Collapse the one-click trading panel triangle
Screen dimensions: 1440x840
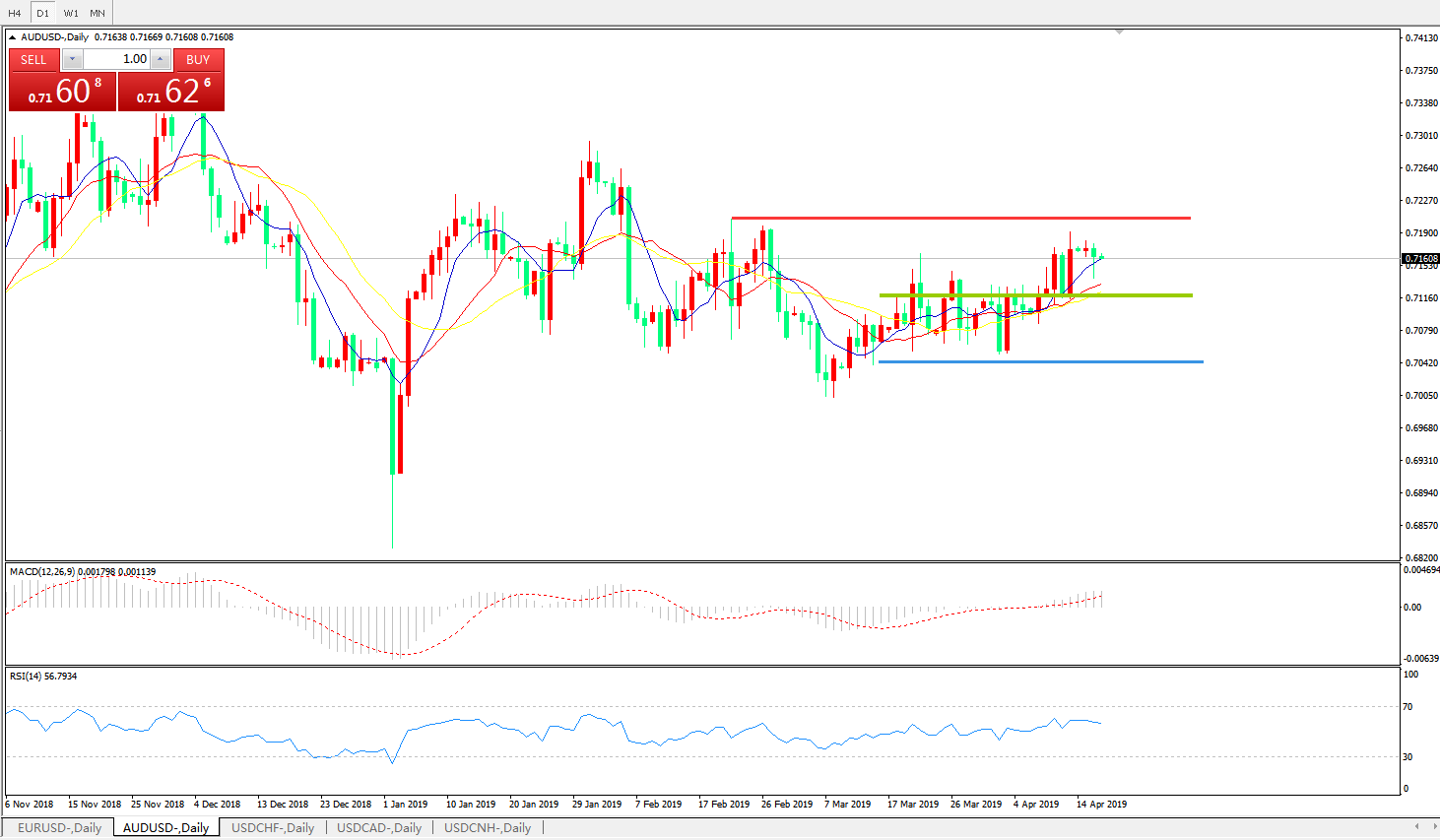pos(13,37)
